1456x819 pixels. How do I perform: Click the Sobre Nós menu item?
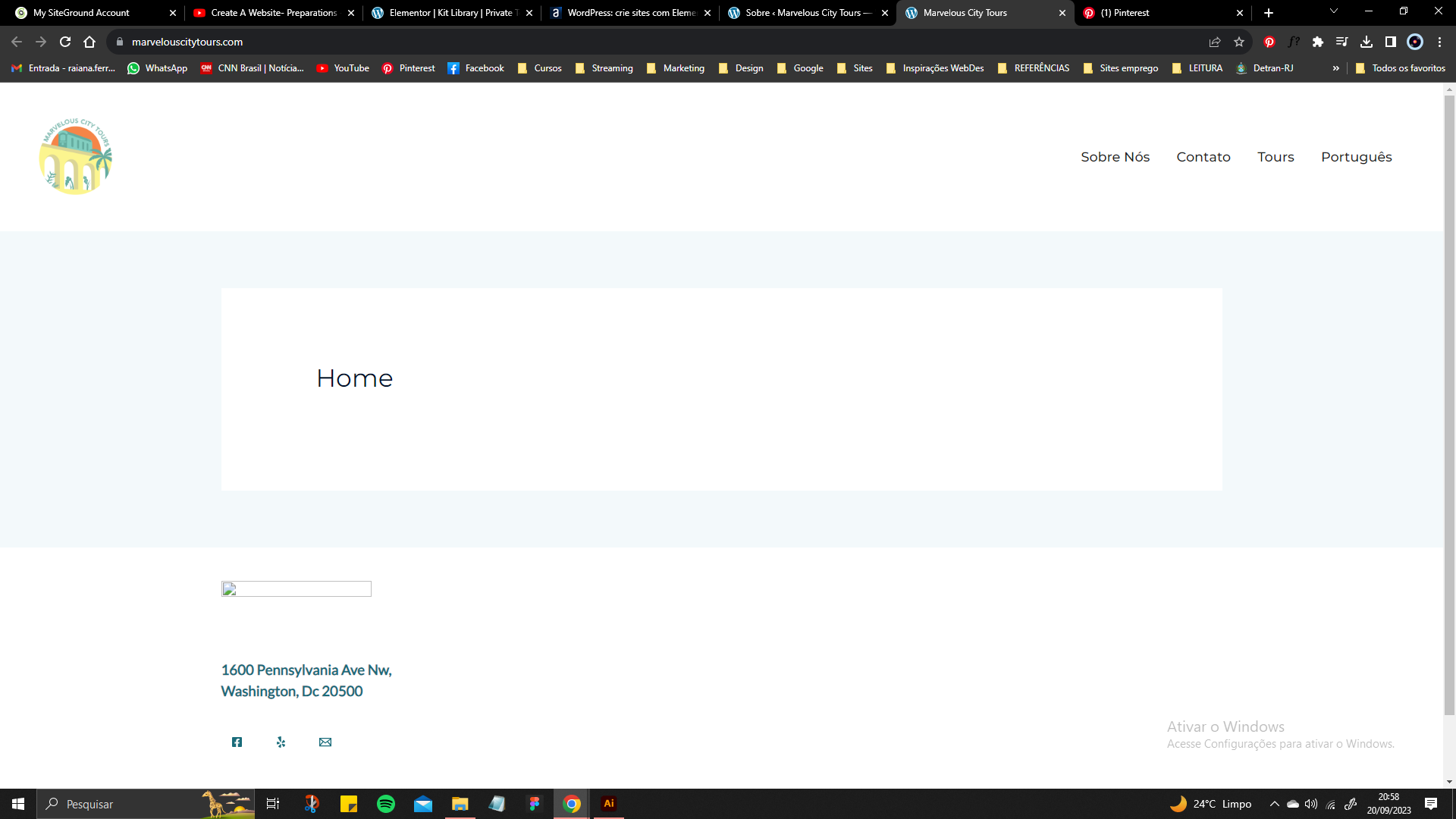[x=1115, y=157]
